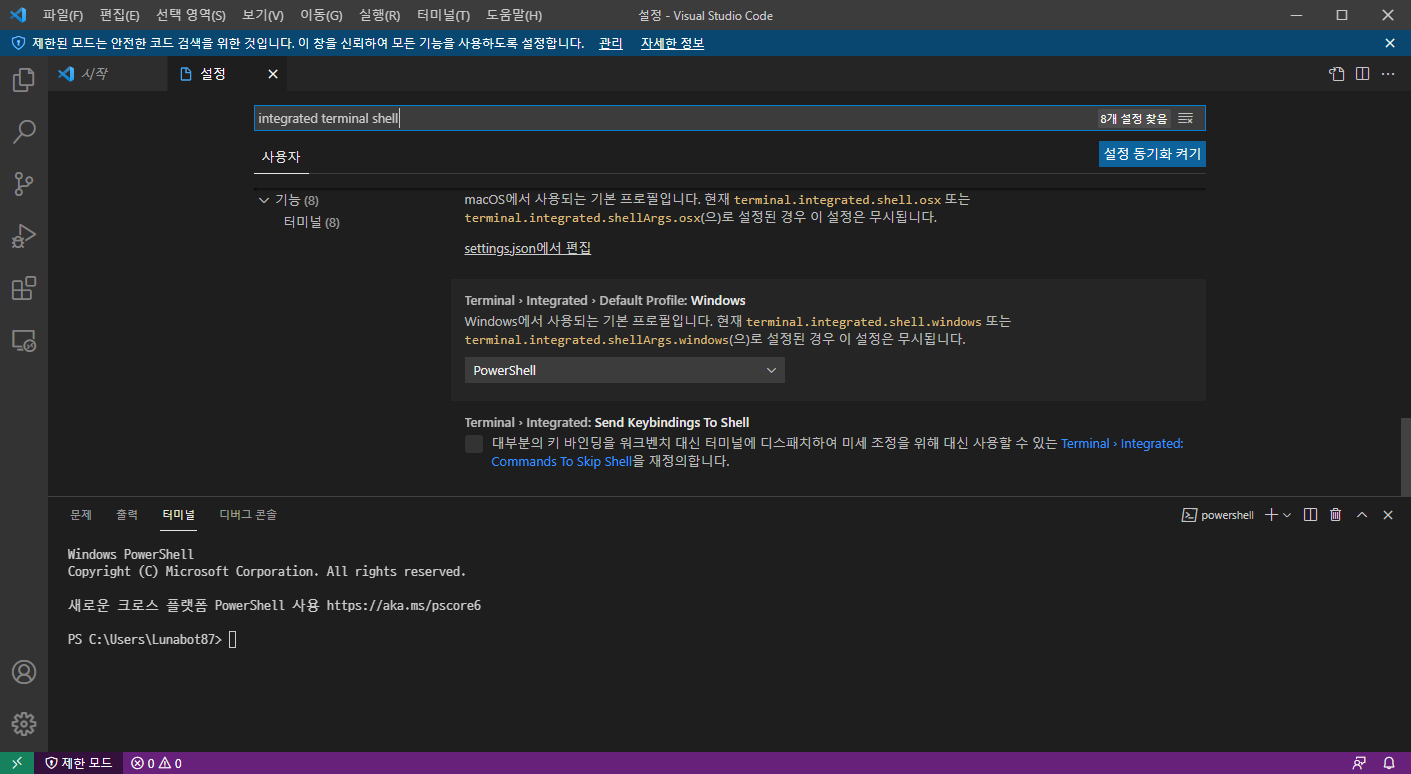This screenshot has width=1411, height=774.
Task: Switch to the 시작 editor tab
Action: pyautogui.click(x=106, y=74)
